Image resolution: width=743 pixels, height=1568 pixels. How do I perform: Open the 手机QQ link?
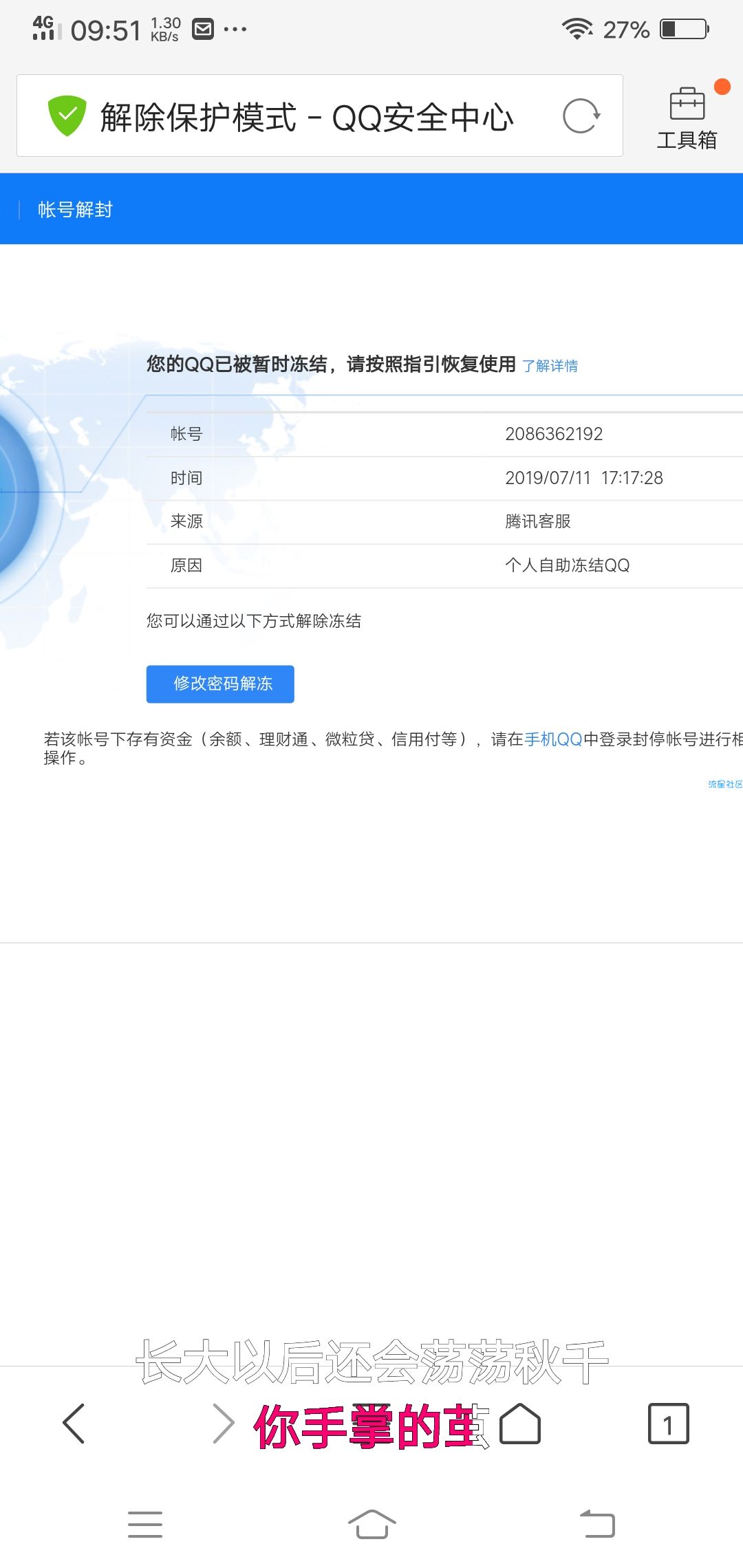click(553, 739)
